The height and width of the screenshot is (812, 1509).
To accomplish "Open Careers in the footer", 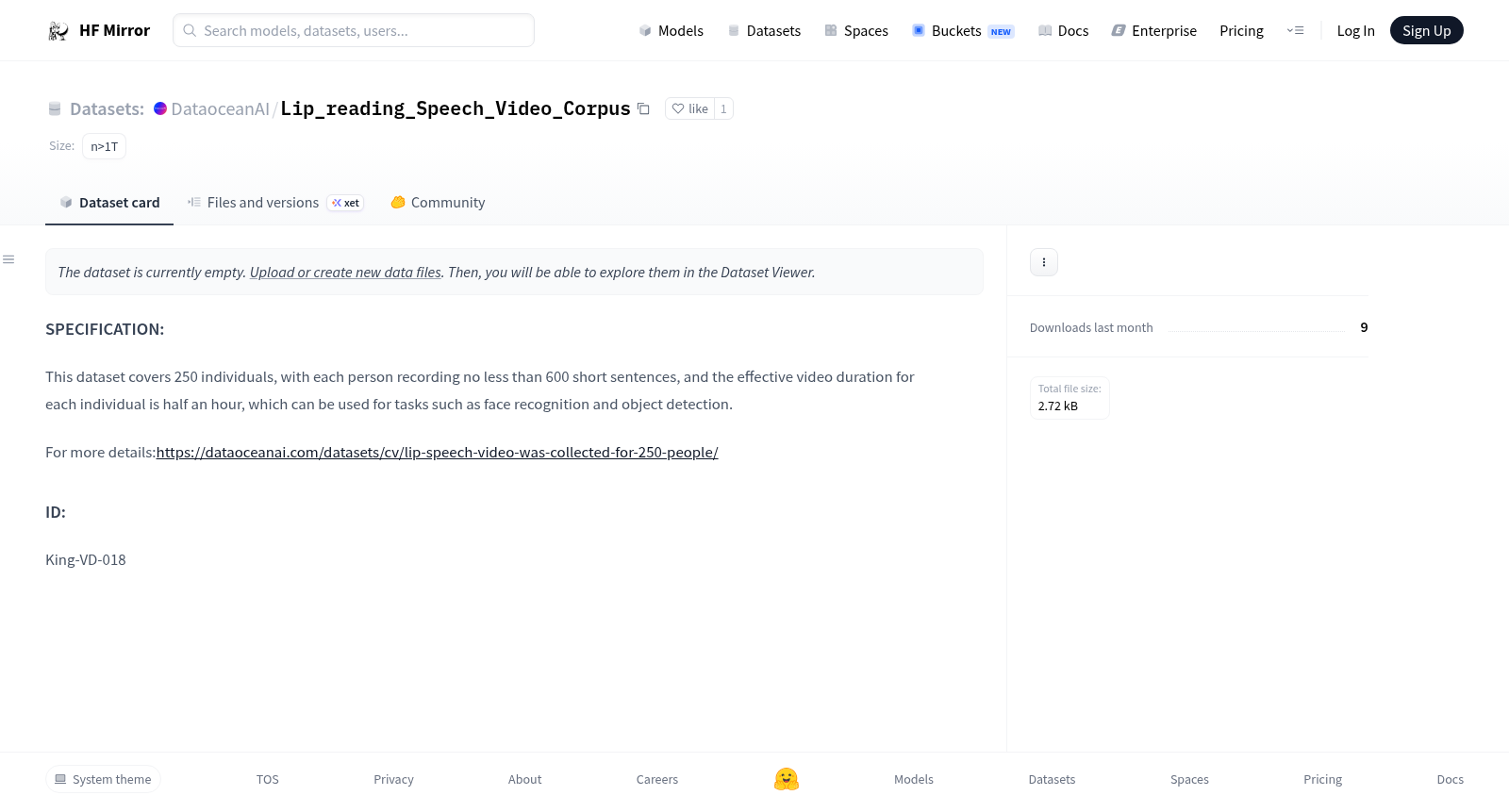I will 657,779.
